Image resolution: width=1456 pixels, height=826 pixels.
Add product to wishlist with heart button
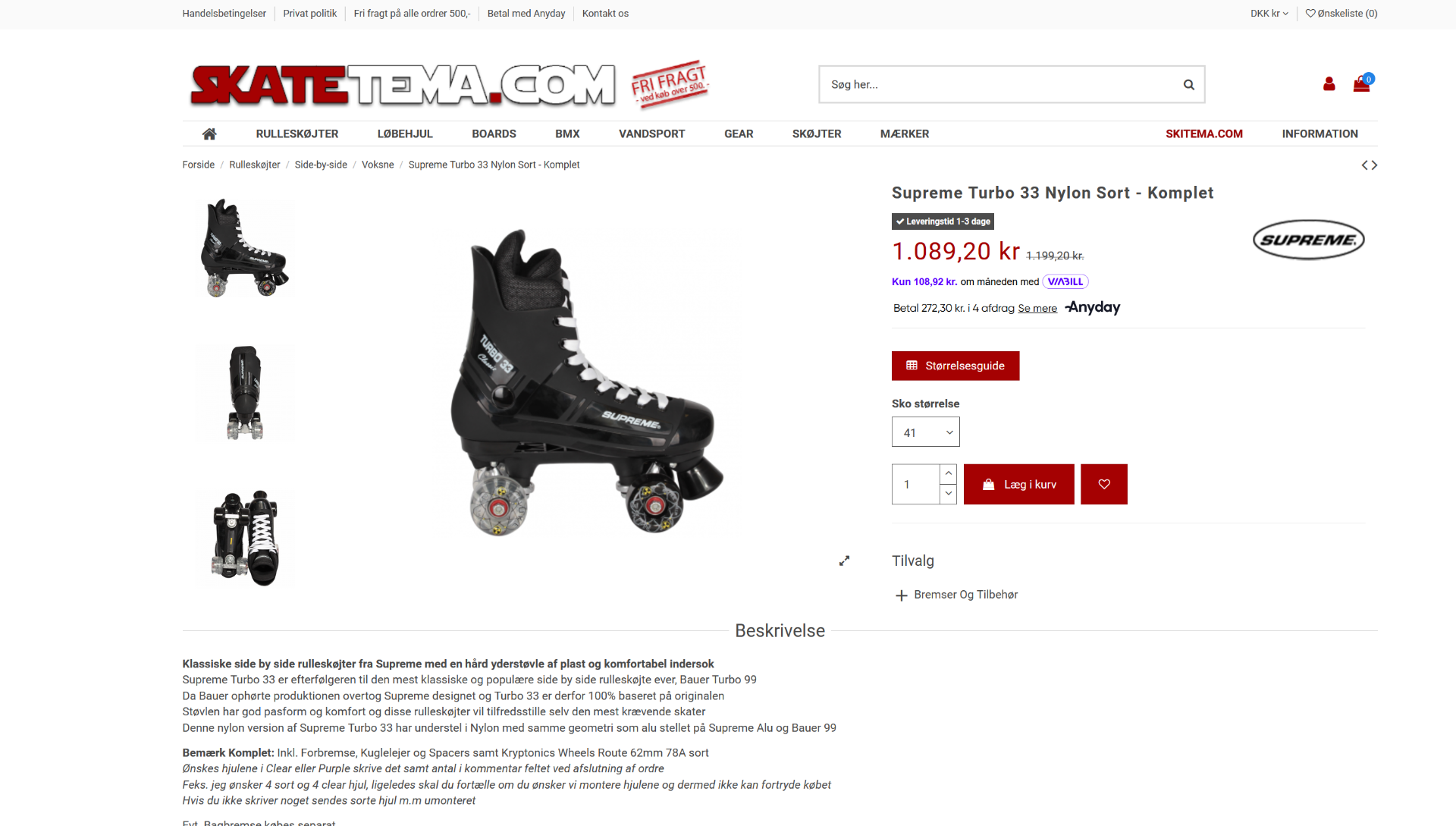(1104, 484)
